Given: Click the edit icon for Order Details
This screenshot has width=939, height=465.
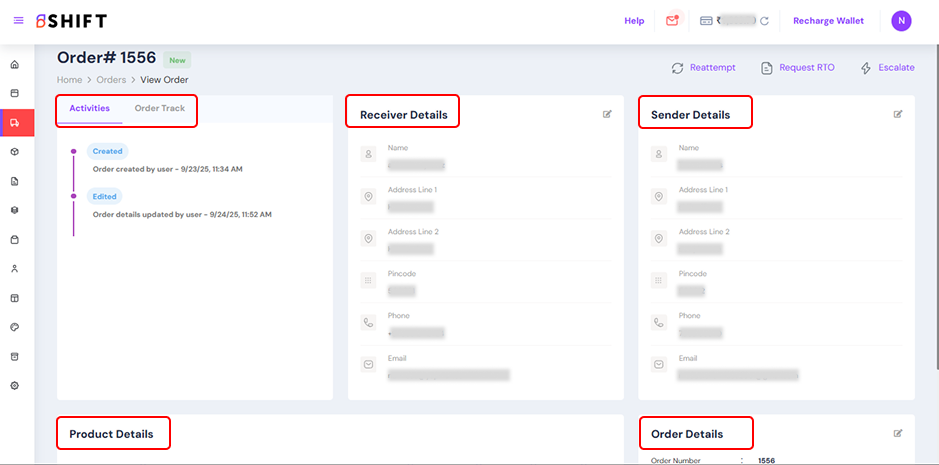Looking at the screenshot, I should [x=897, y=433].
